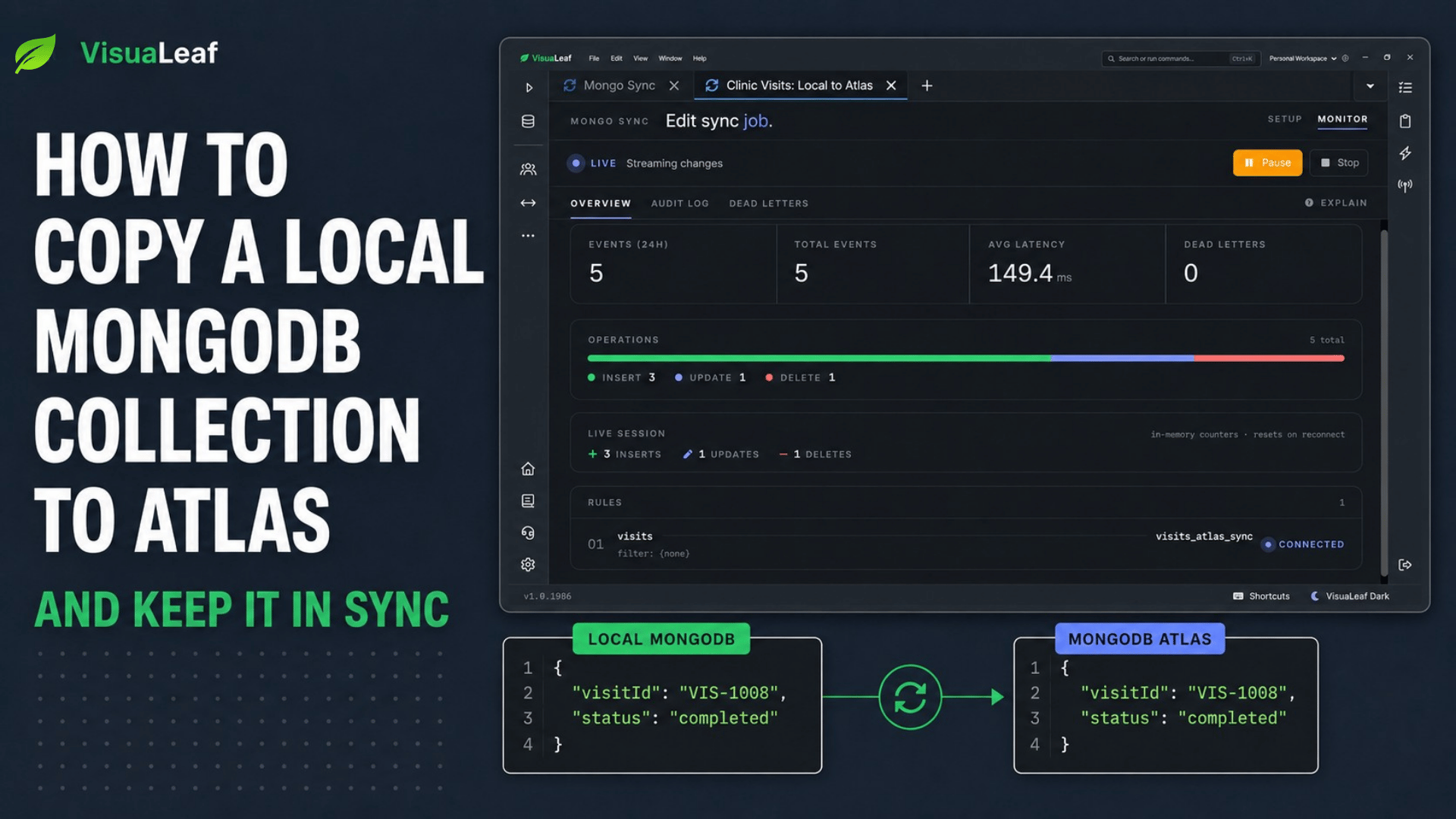1456x819 pixels.
Task: Click the operations progress bar
Action: coord(965,358)
